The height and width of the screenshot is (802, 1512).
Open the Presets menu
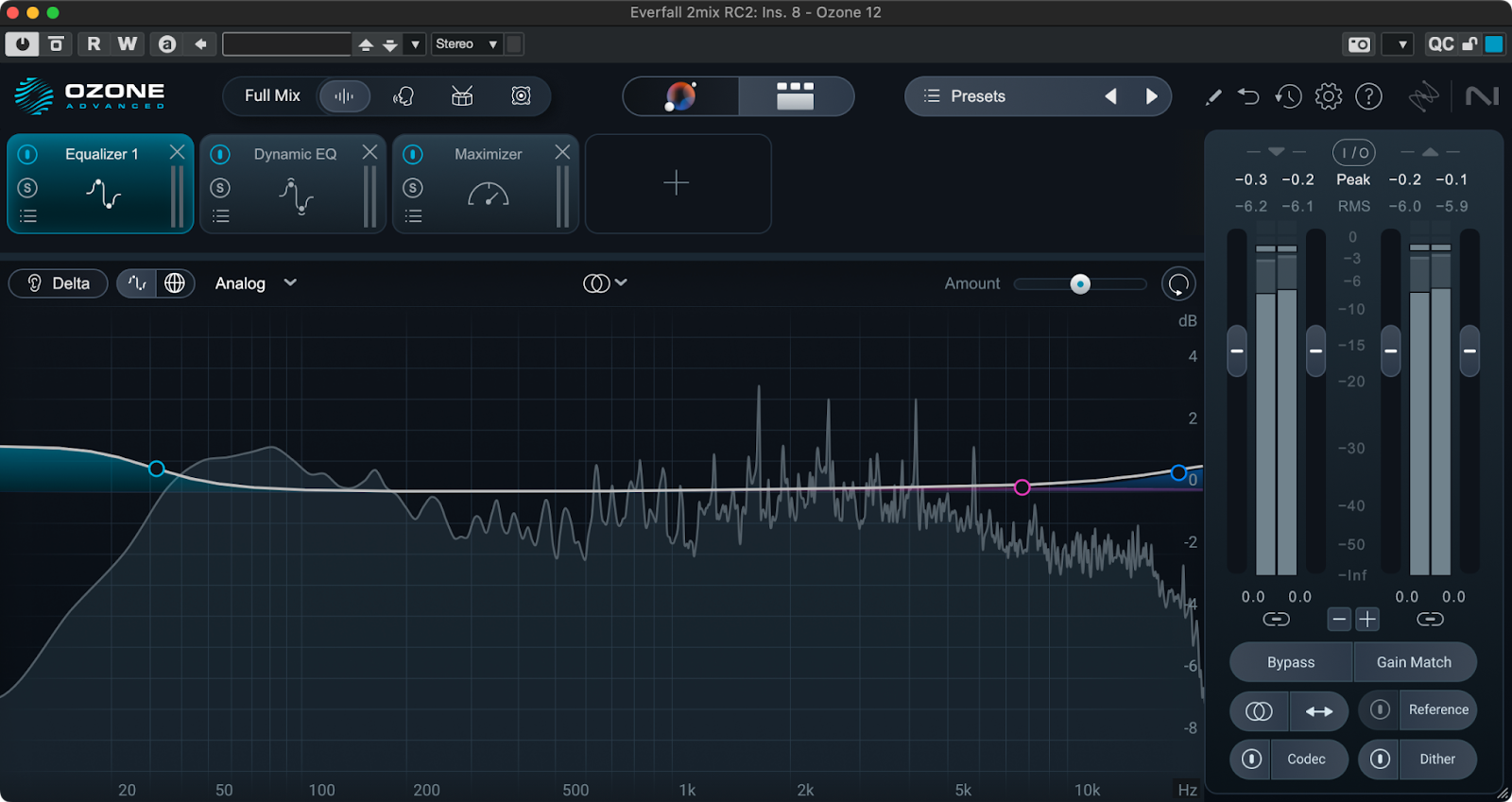pyautogui.click(x=978, y=96)
